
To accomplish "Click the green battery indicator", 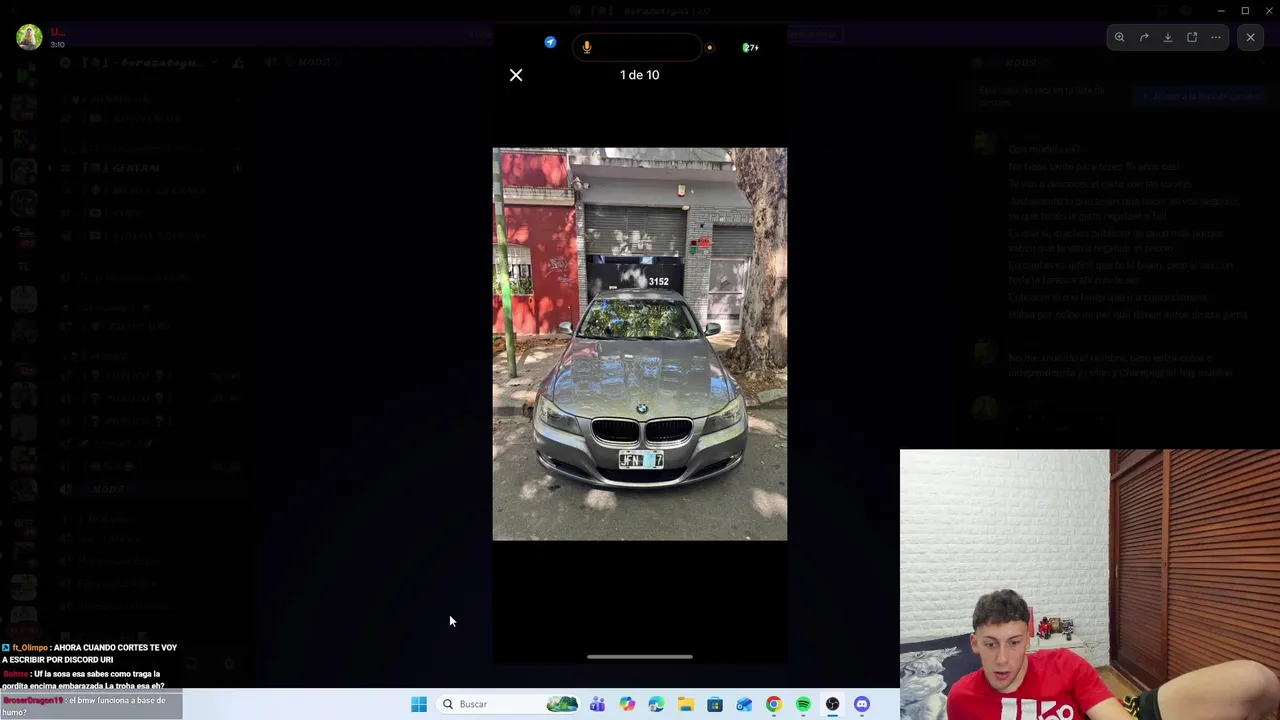I will point(750,47).
